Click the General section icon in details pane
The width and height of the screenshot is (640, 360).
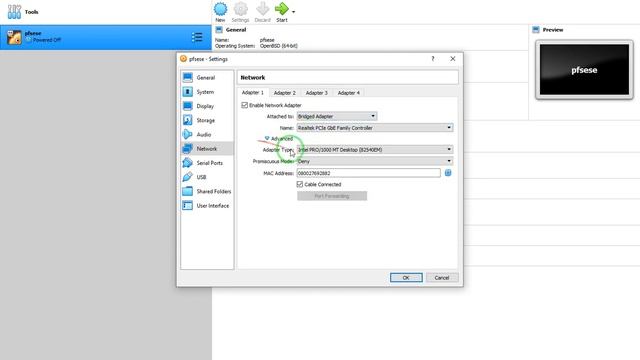[219, 30]
